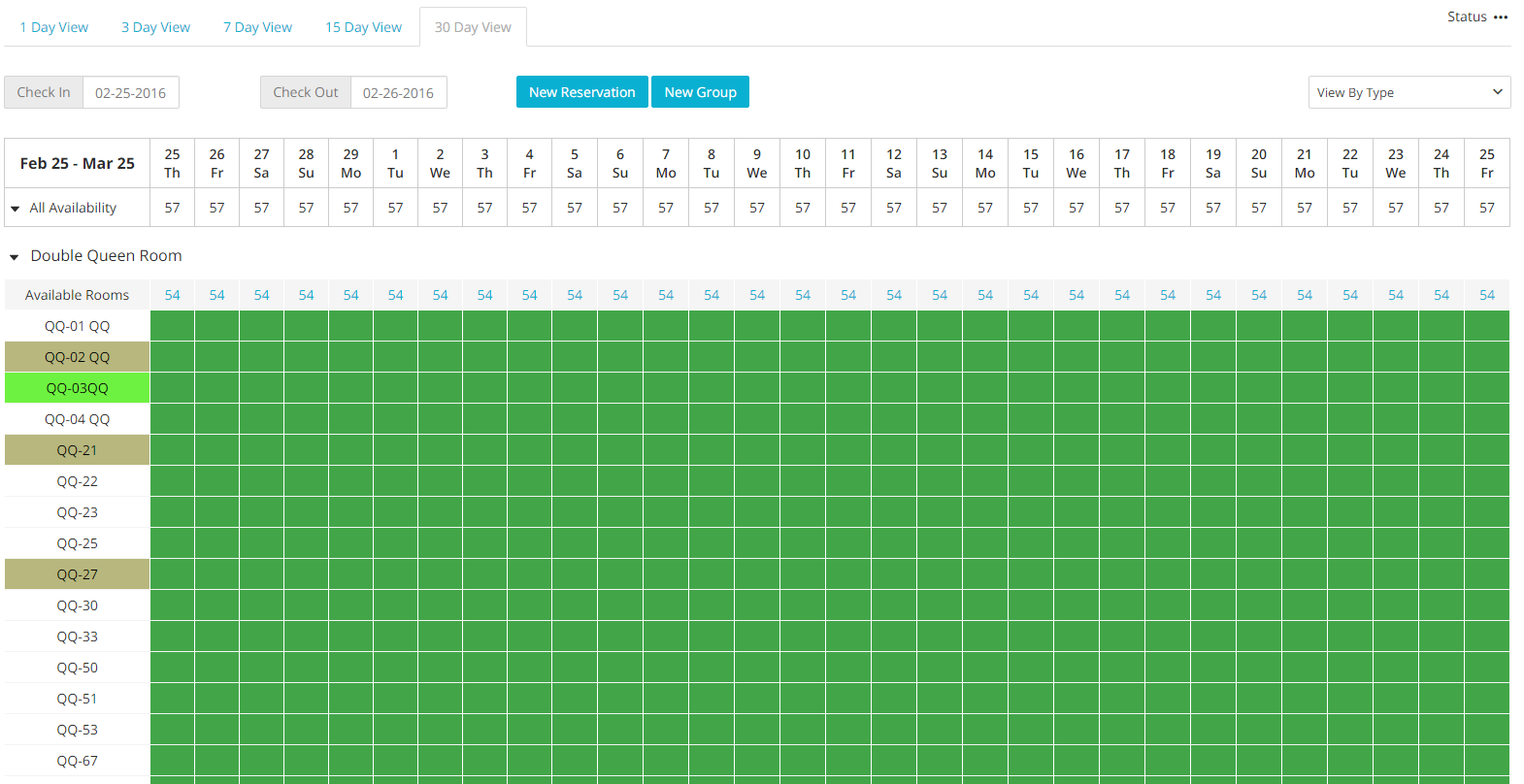Switch to the 15 Day View tab

coord(363,27)
